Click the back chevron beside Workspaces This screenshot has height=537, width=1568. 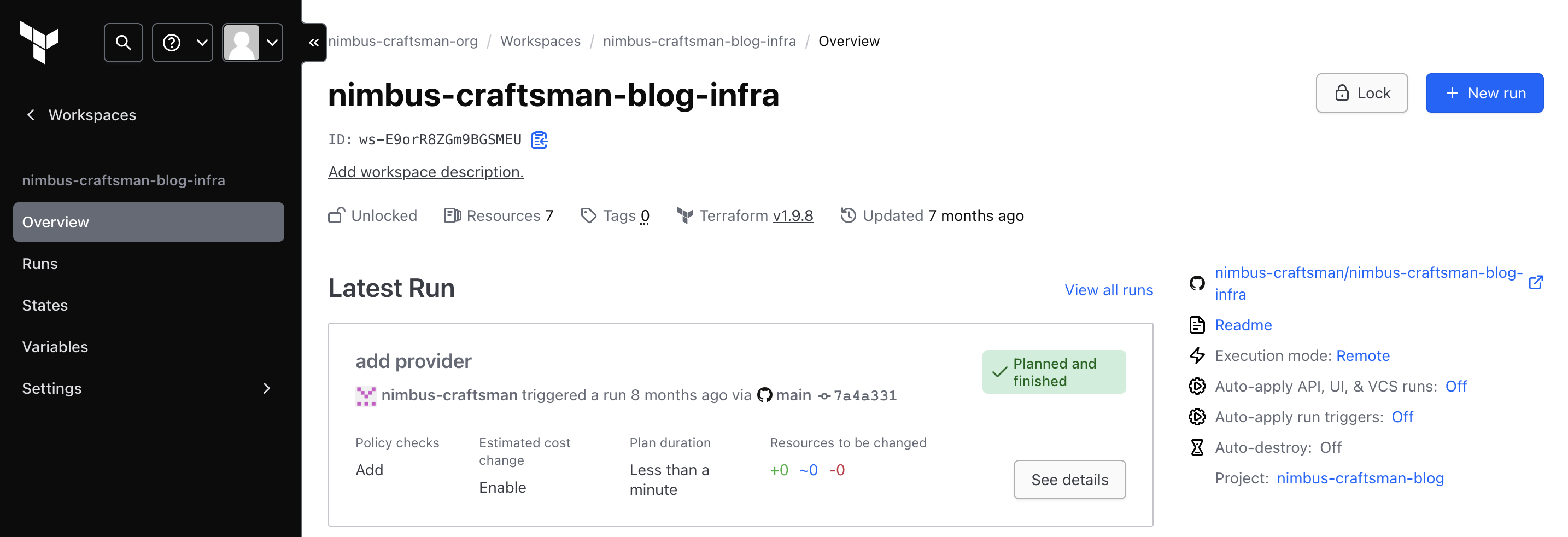coord(31,115)
